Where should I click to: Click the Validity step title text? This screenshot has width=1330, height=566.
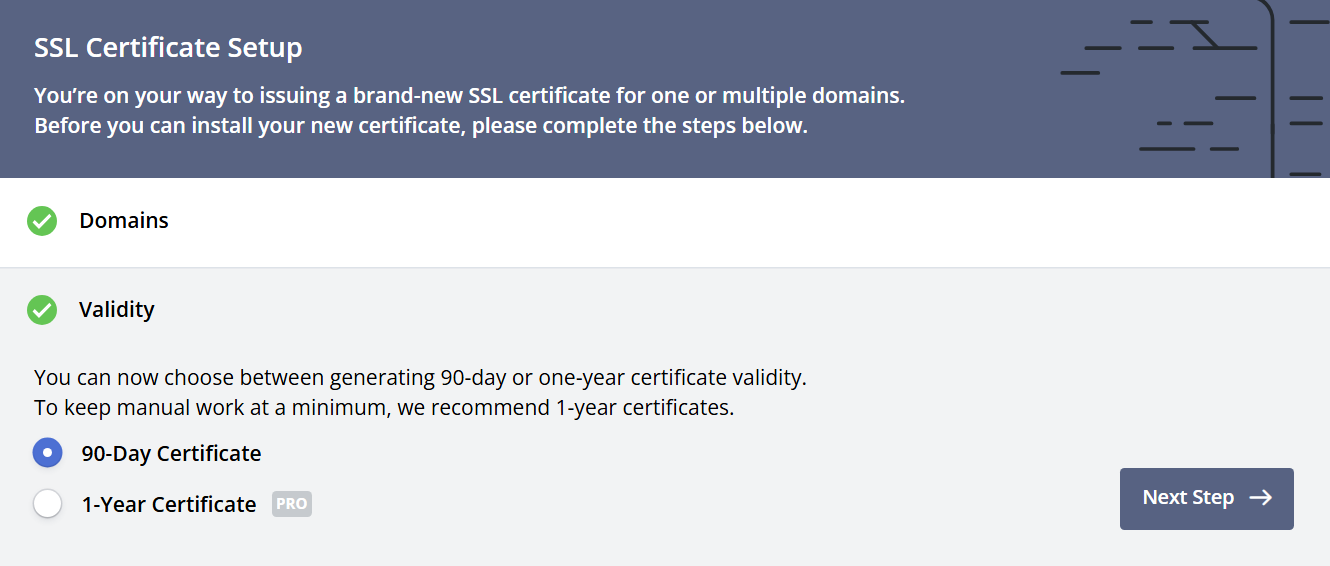coord(117,310)
